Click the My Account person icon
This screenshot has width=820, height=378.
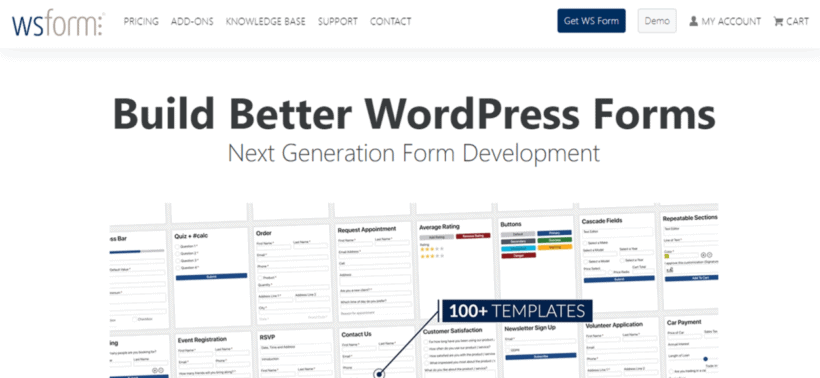pyautogui.click(x=693, y=21)
